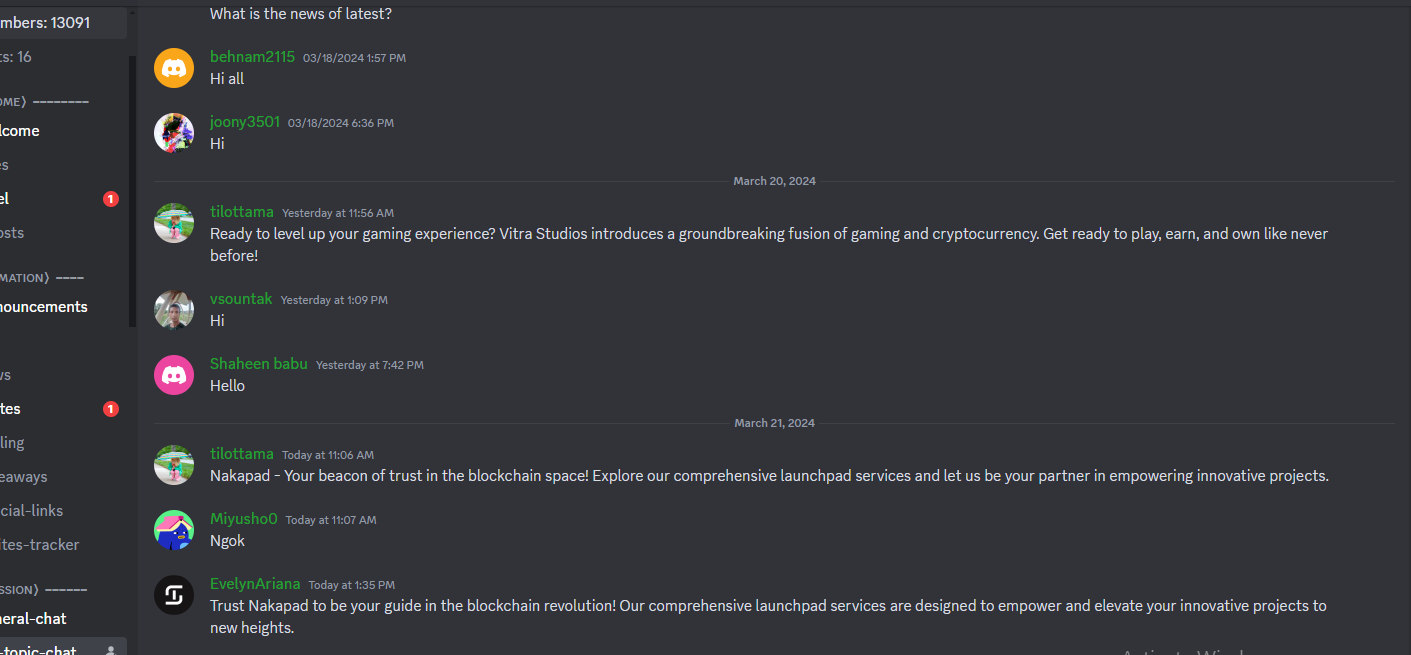The height and width of the screenshot is (655, 1411).
Task: Open behnam2115's orange Discord avatar
Action: tap(174, 68)
